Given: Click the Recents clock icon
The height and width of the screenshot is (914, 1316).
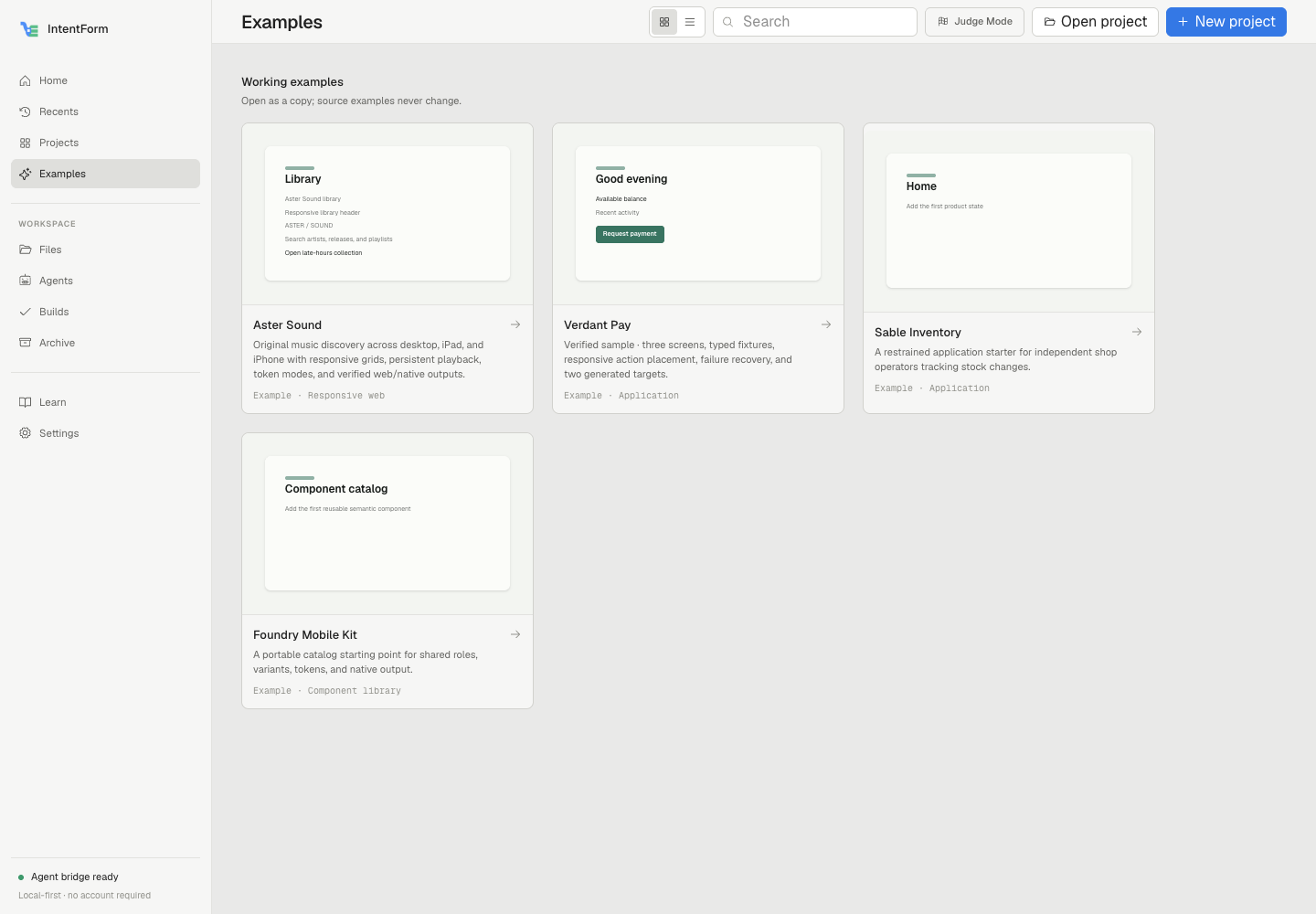Looking at the screenshot, I should (26, 112).
